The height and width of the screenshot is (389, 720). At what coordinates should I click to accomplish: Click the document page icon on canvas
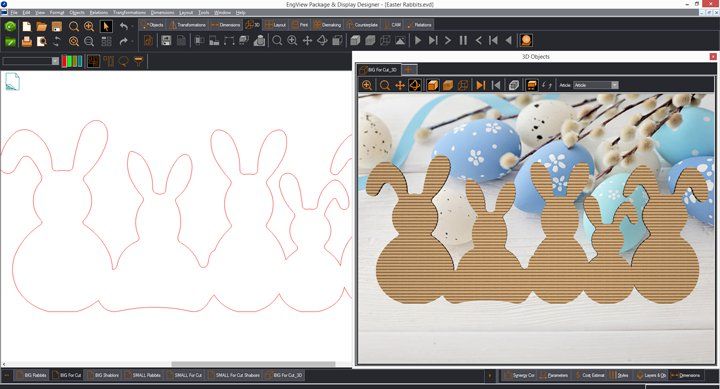[x=12, y=81]
